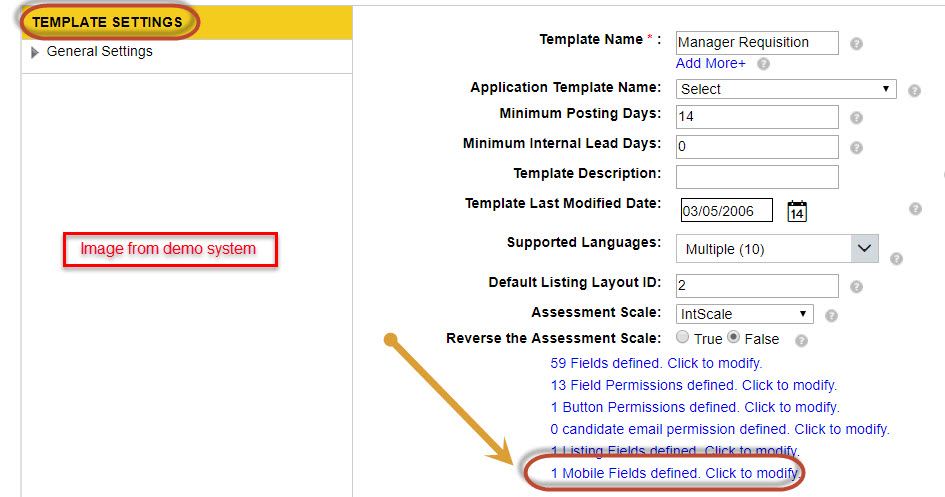This screenshot has height=497, width=945.
Task: Click help icon beside Template Last Modified Date
Action: tap(915, 208)
